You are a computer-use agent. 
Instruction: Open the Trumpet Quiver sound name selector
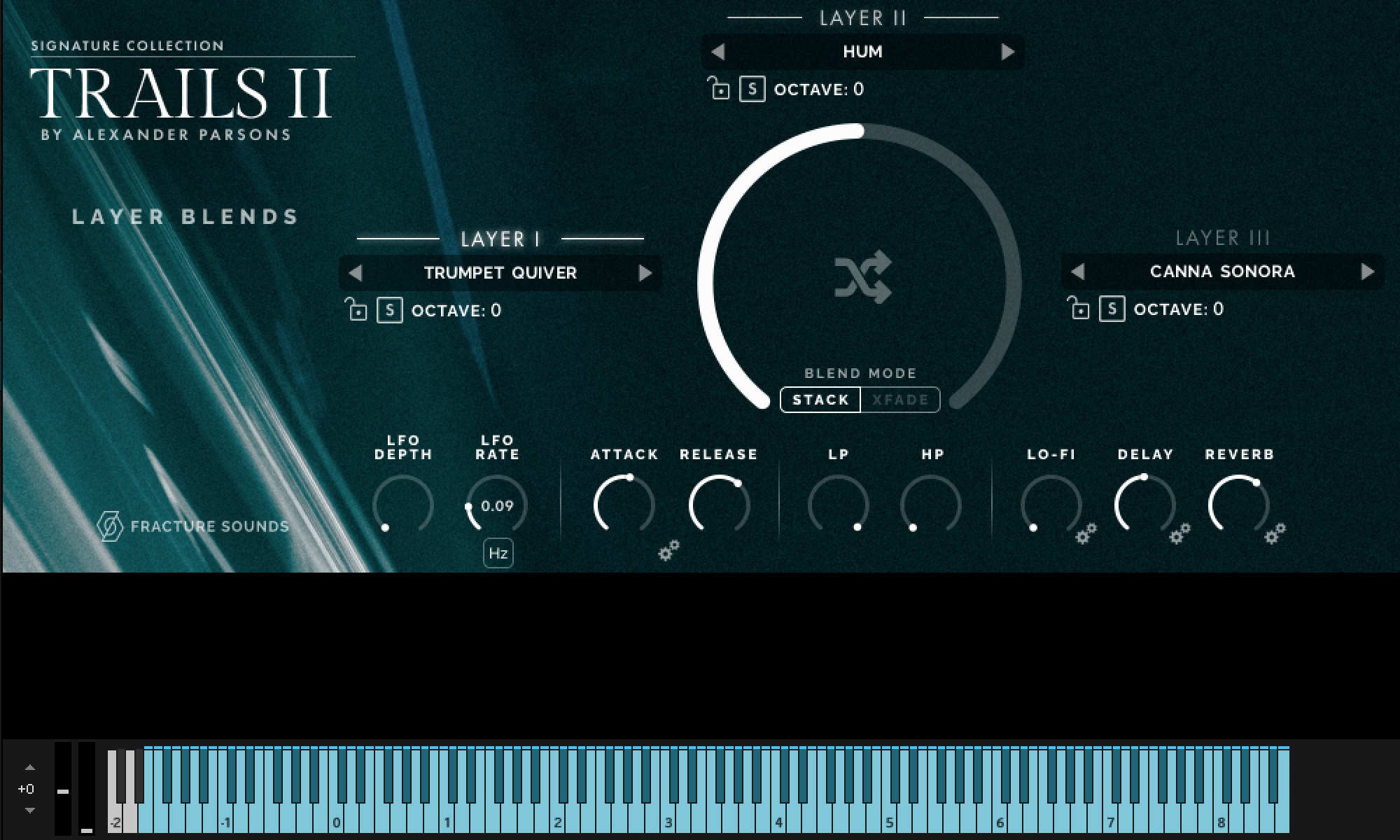500,273
